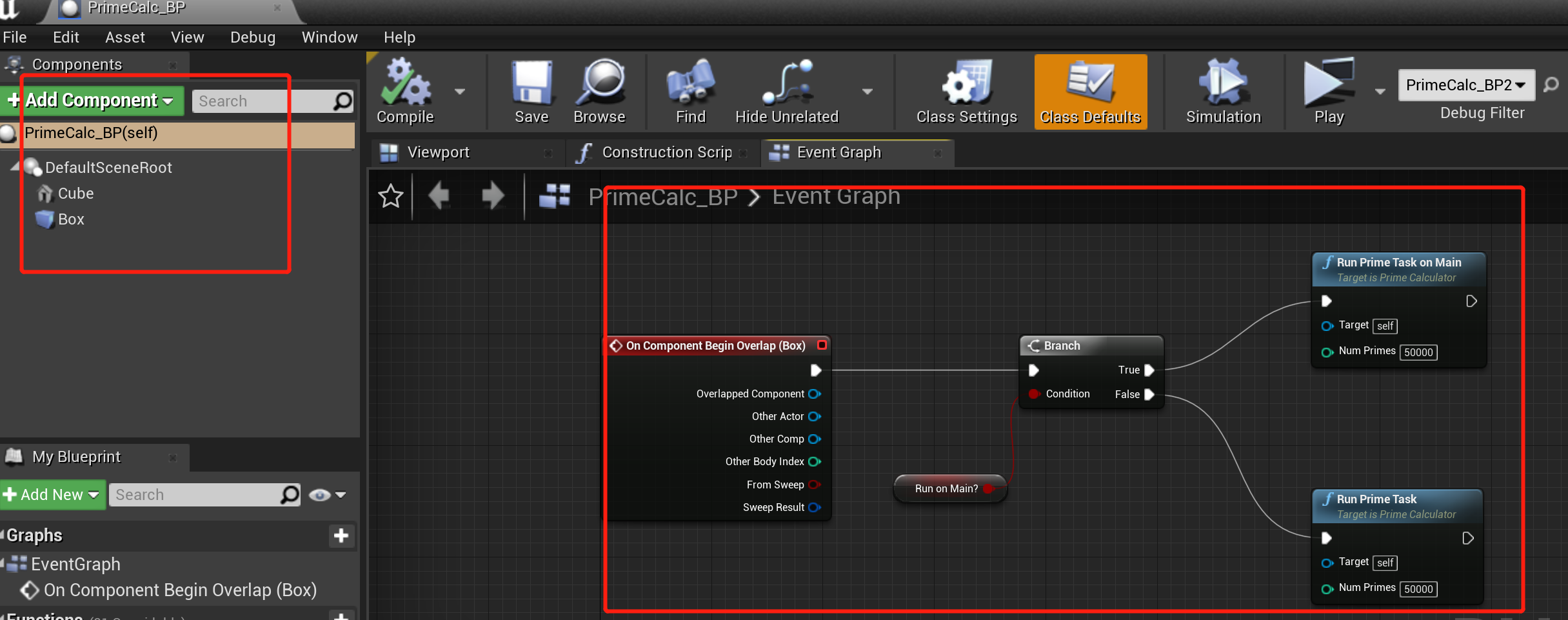Open the EventGraph overview icon near the breadcrumb
This screenshot has height=620, width=1568.
coord(553,195)
